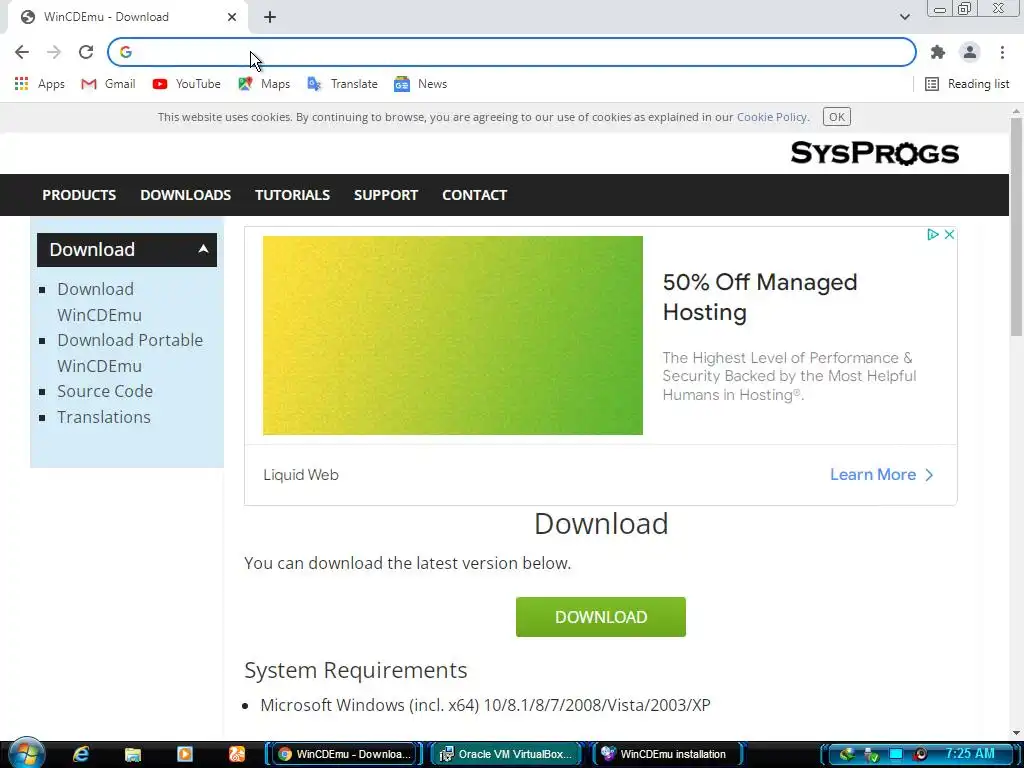Close the Liquid Web advertisement
The image size is (1024, 768).
[950, 234]
